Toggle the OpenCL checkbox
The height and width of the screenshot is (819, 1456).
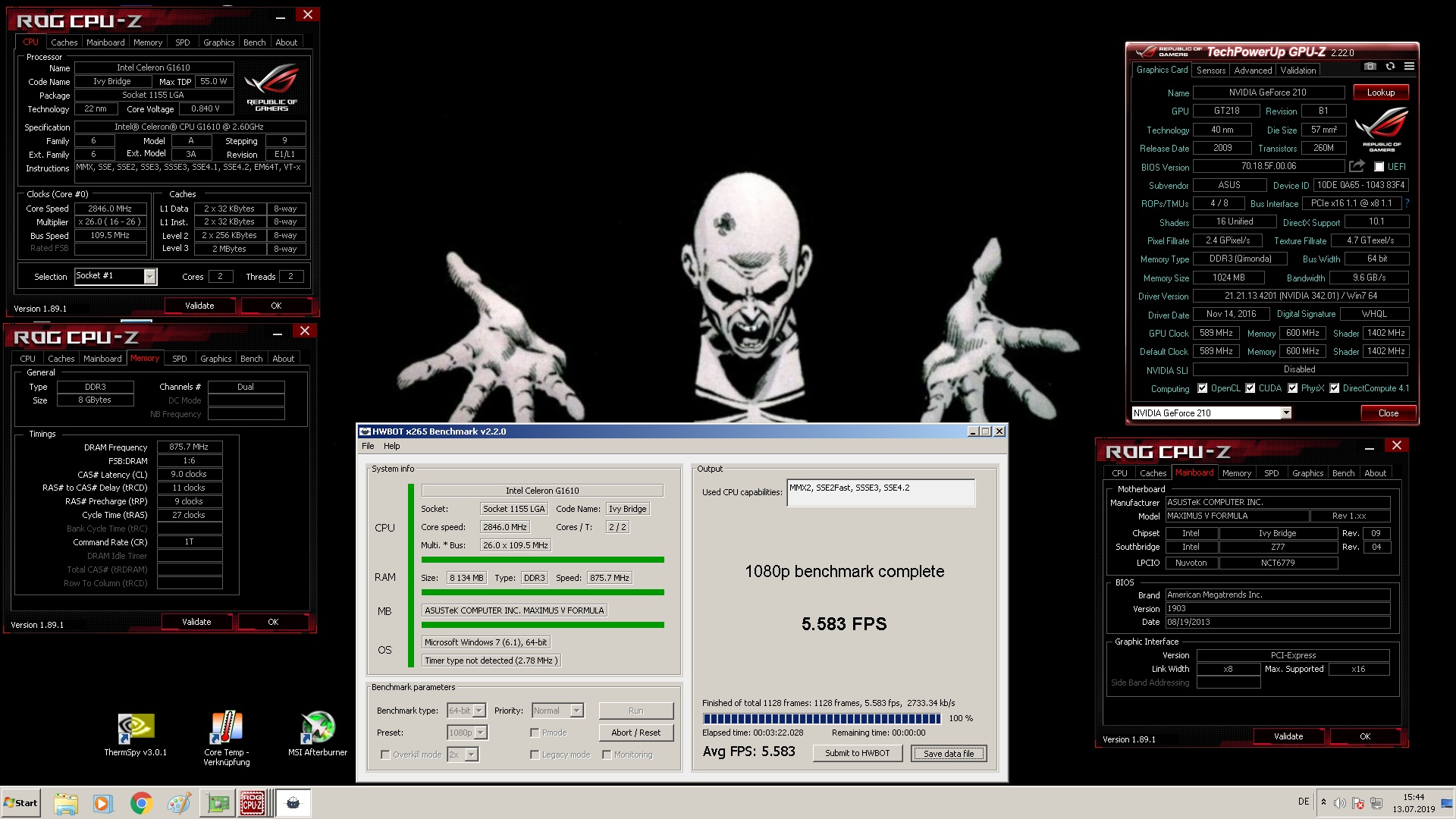[x=1202, y=388]
